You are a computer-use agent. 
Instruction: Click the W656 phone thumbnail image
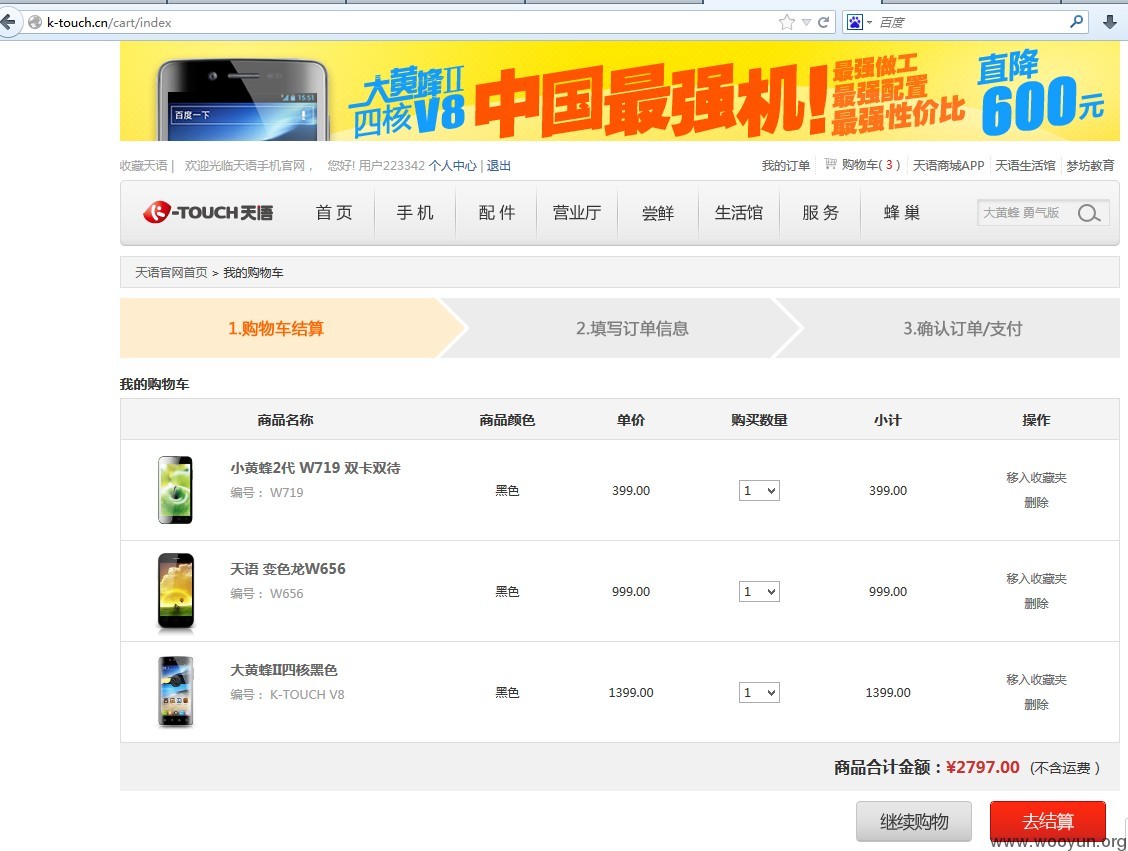[176, 591]
